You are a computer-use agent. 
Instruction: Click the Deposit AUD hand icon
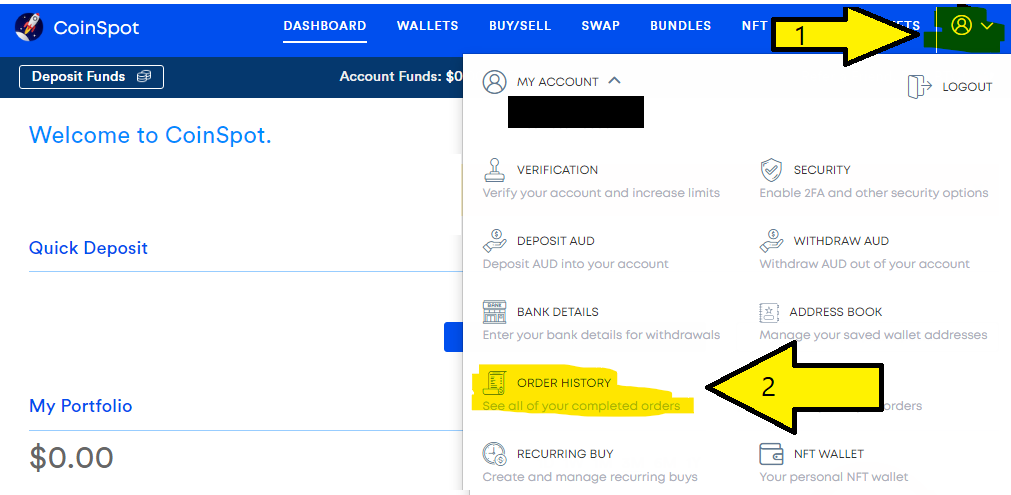point(495,241)
